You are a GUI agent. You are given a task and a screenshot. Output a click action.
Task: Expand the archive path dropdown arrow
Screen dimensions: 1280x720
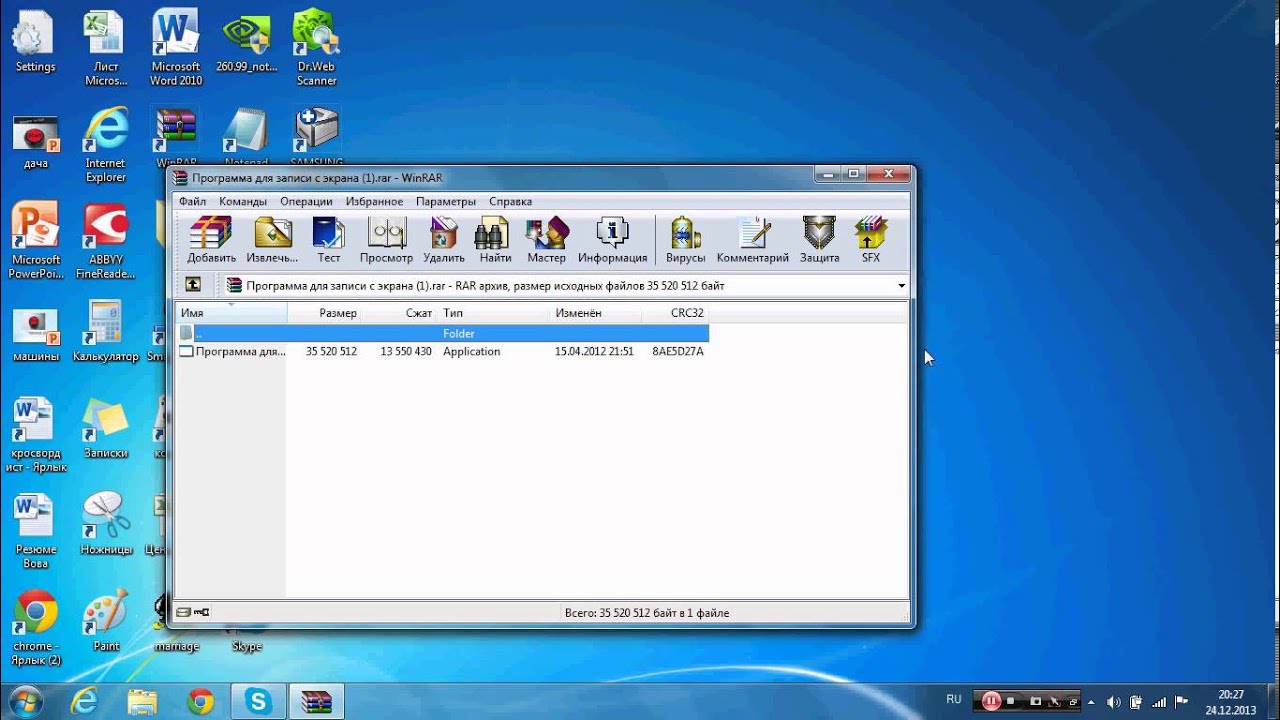pyautogui.click(x=901, y=286)
